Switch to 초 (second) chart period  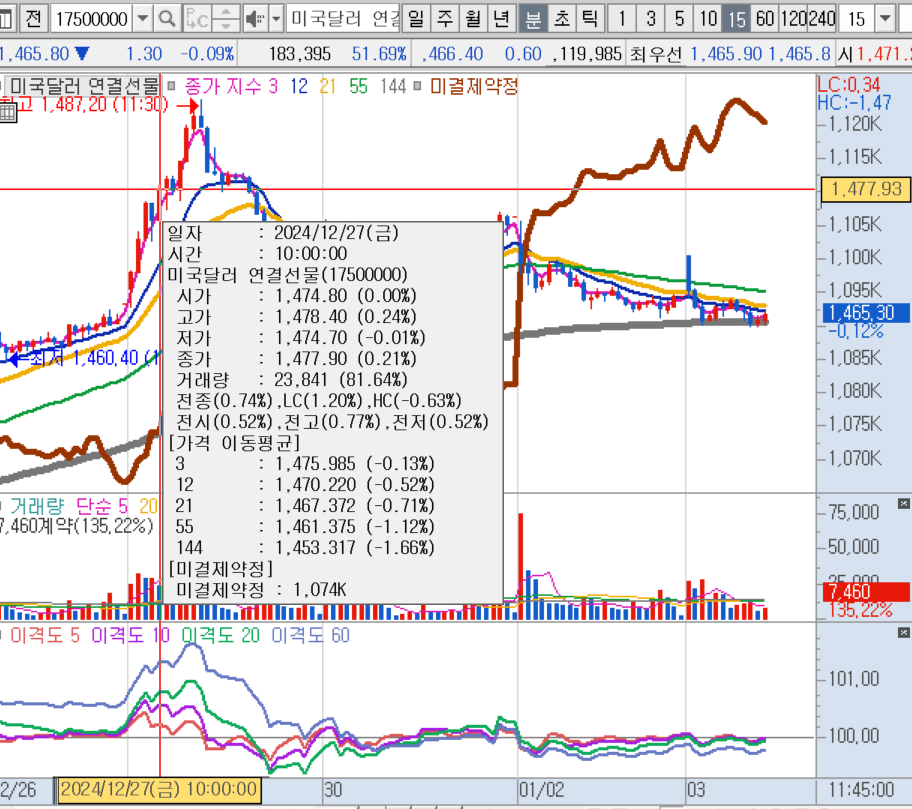(562, 18)
